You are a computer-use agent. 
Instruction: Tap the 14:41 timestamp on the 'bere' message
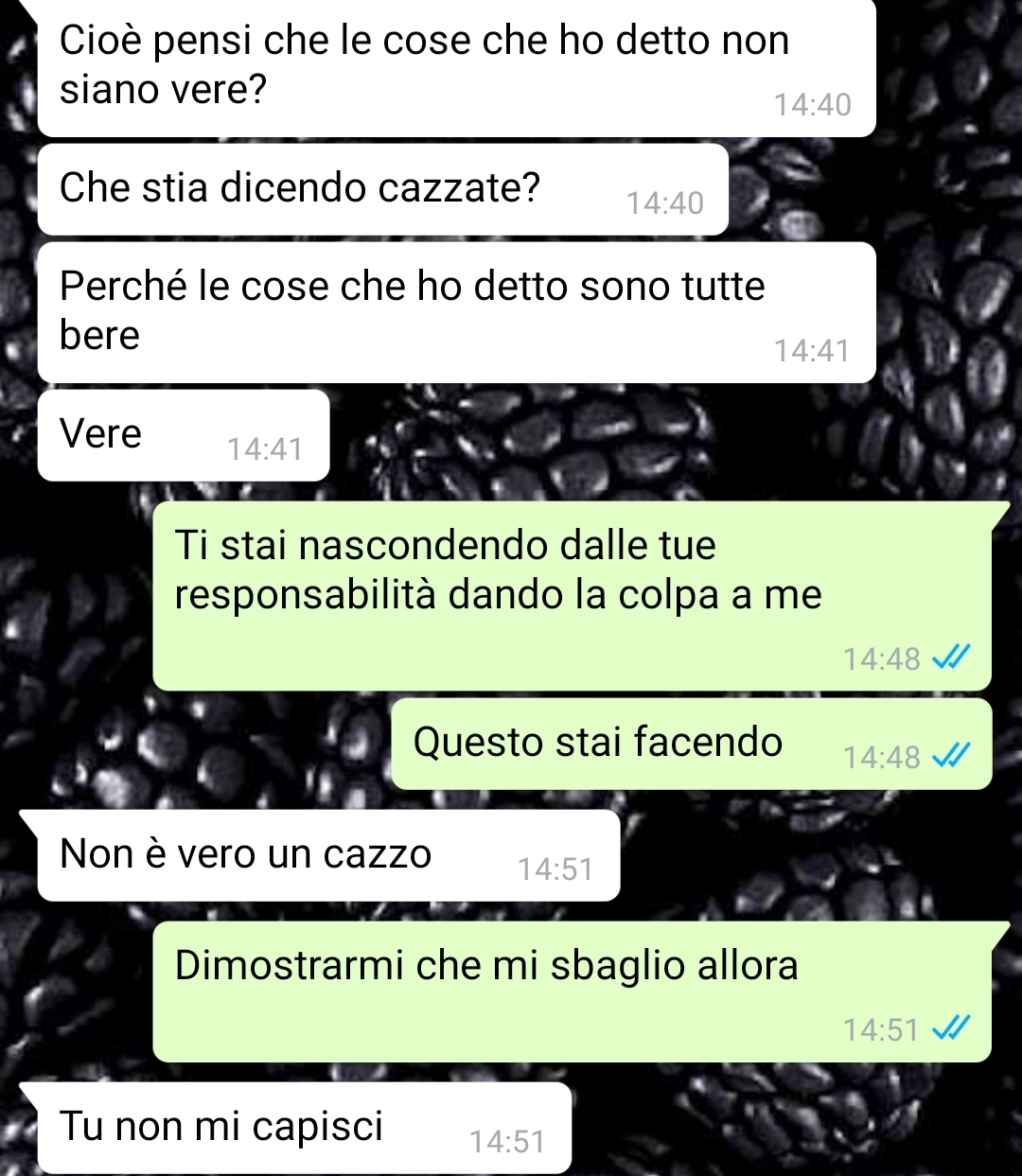click(812, 351)
